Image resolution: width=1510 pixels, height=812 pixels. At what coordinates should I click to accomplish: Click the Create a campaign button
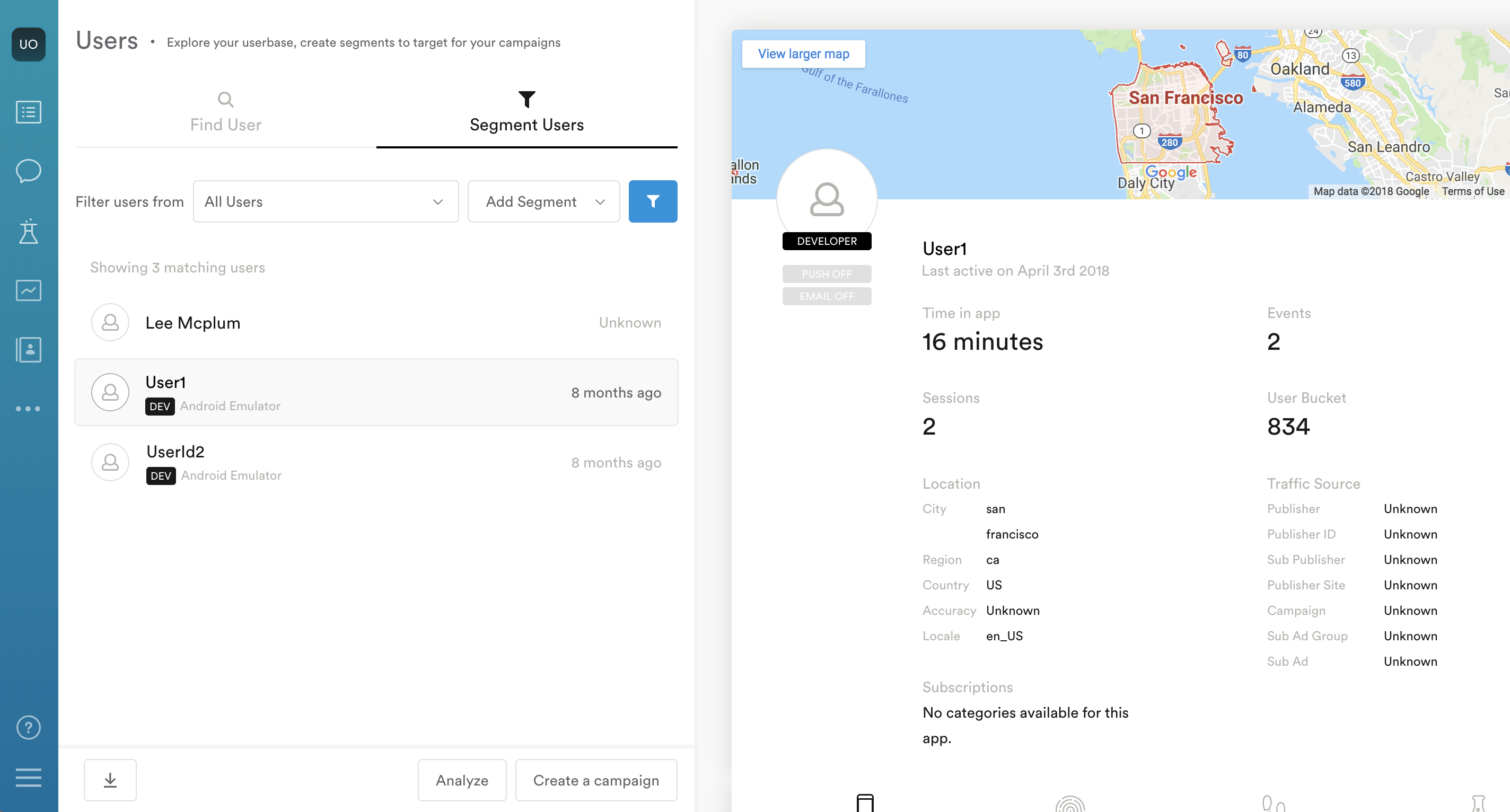[595, 780]
